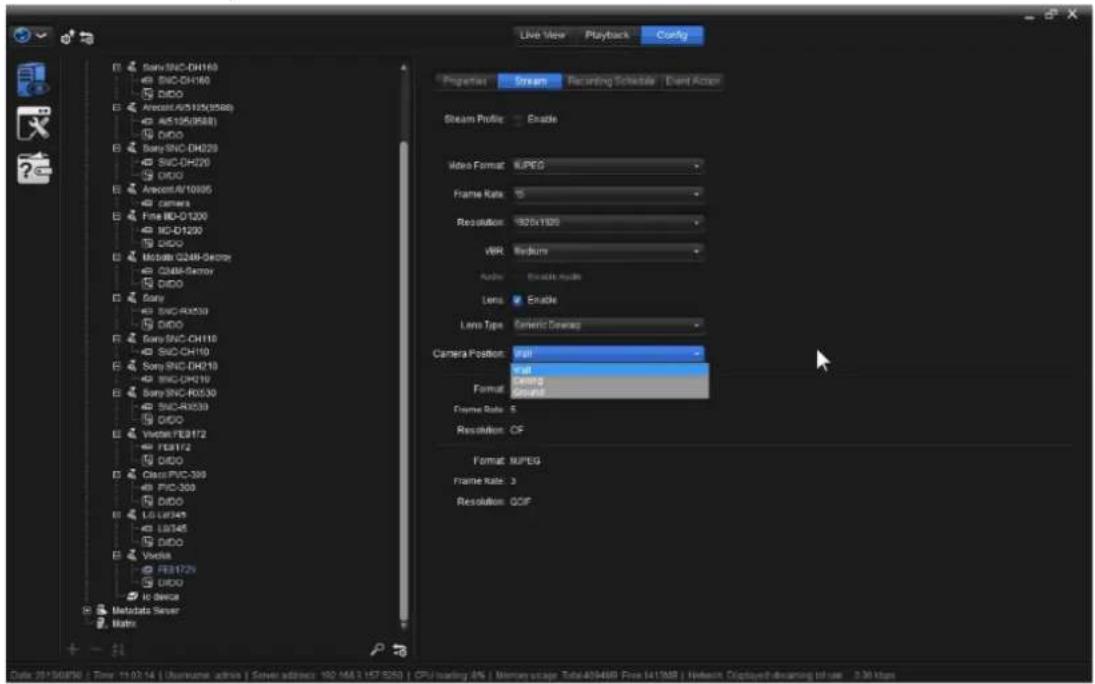Screen dimensions: 1095x684
Task: Open the question mark sidebar icon
Action: click(33, 168)
